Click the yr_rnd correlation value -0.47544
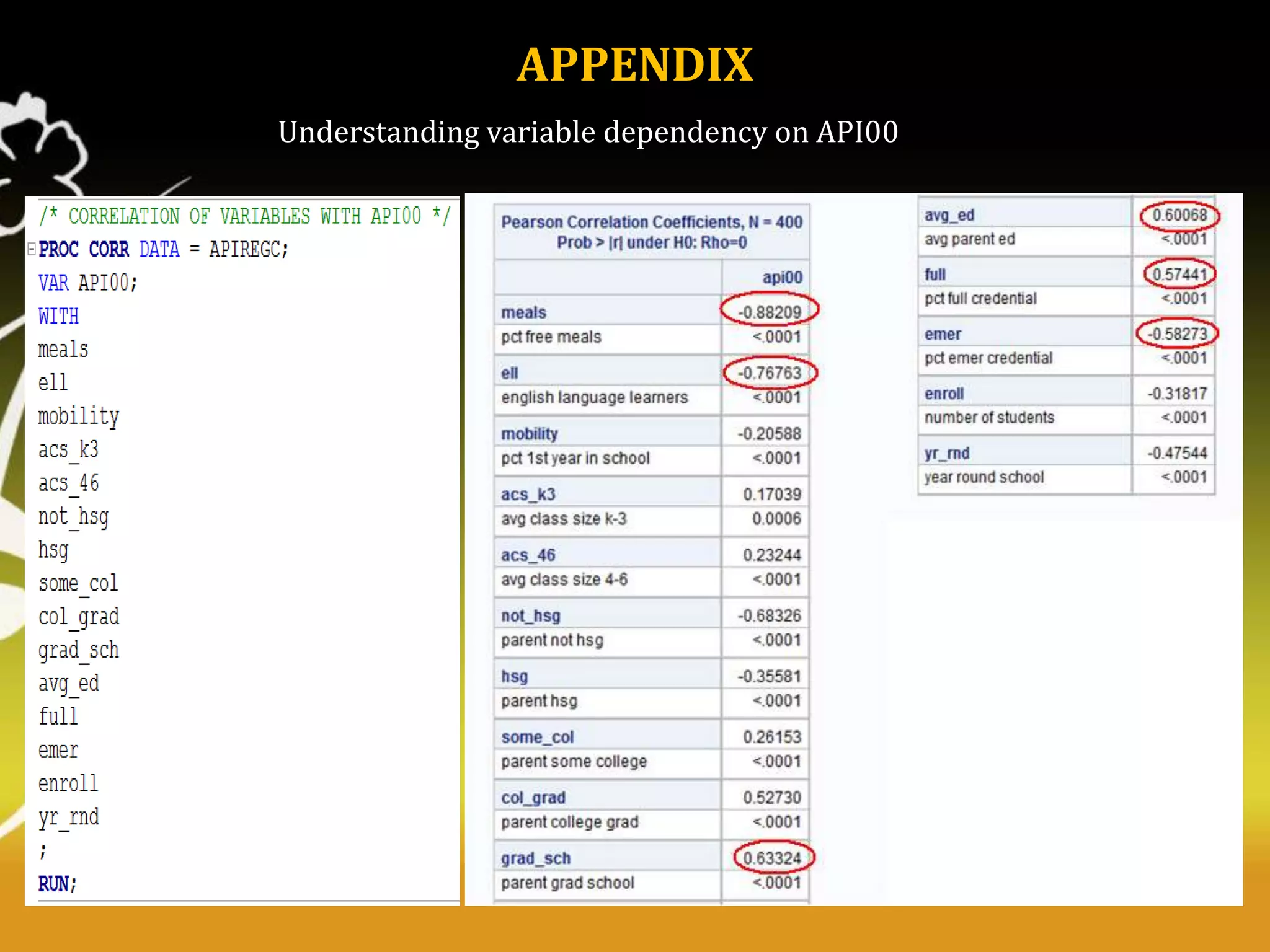The height and width of the screenshot is (952, 1270). [1177, 453]
